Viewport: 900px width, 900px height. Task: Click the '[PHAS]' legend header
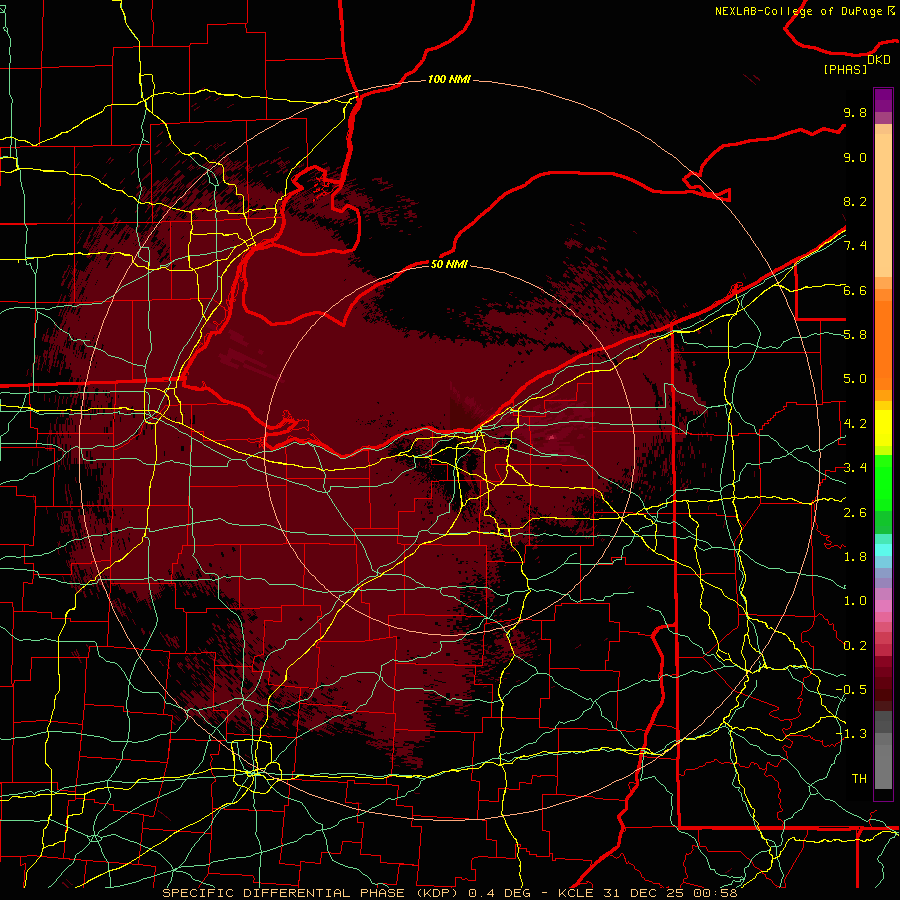tap(845, 69)
